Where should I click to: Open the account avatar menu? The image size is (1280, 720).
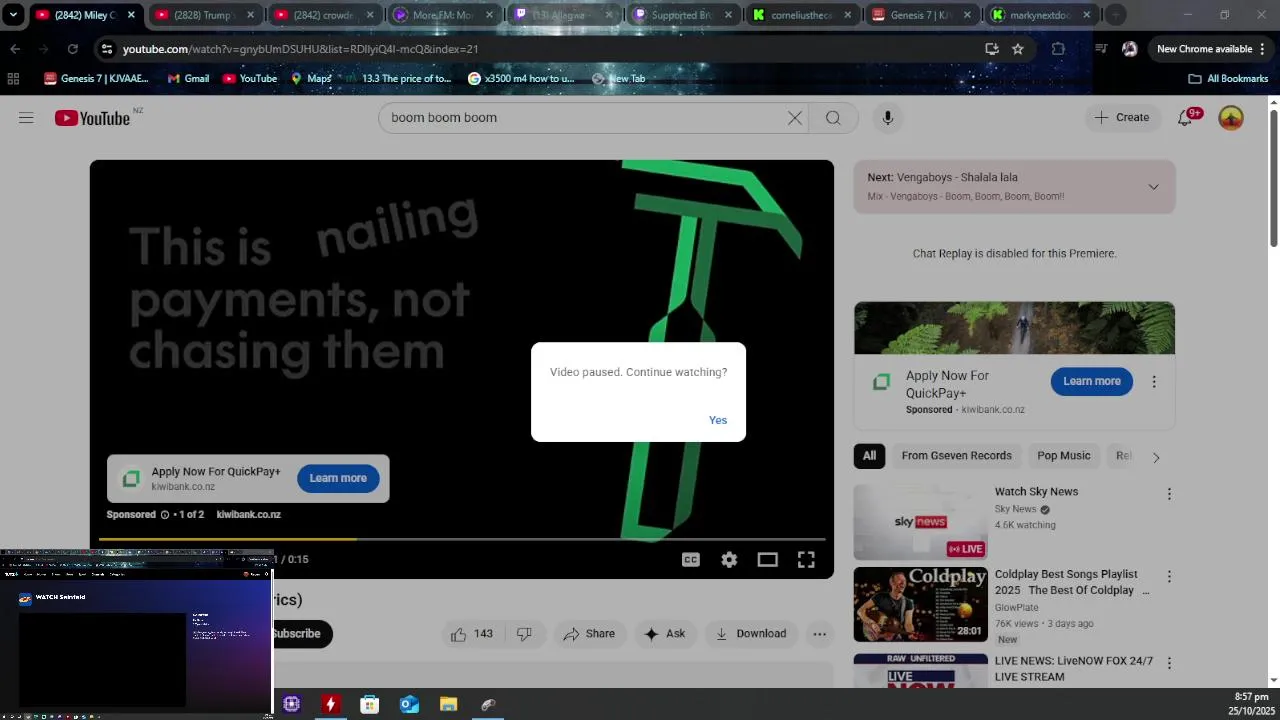click(x=1231, y=118)
